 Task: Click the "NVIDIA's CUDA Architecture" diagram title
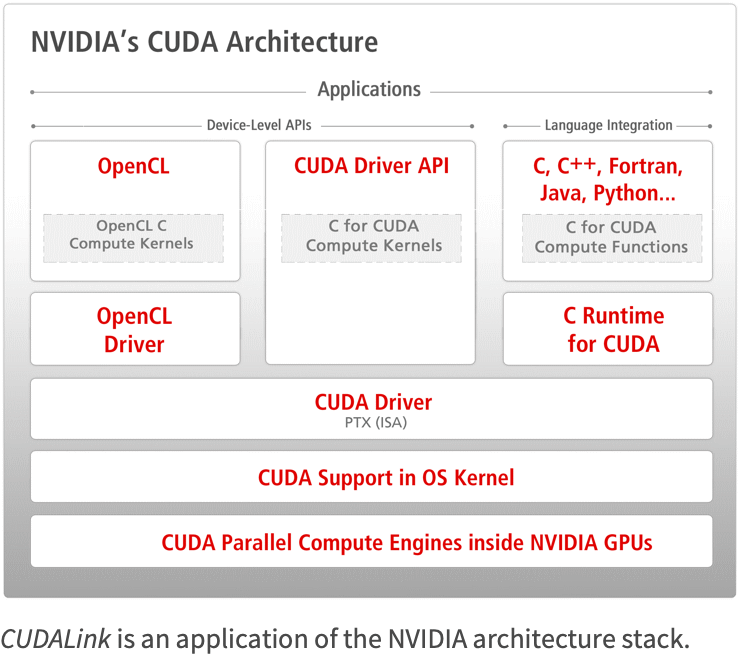tap(204, 42)
